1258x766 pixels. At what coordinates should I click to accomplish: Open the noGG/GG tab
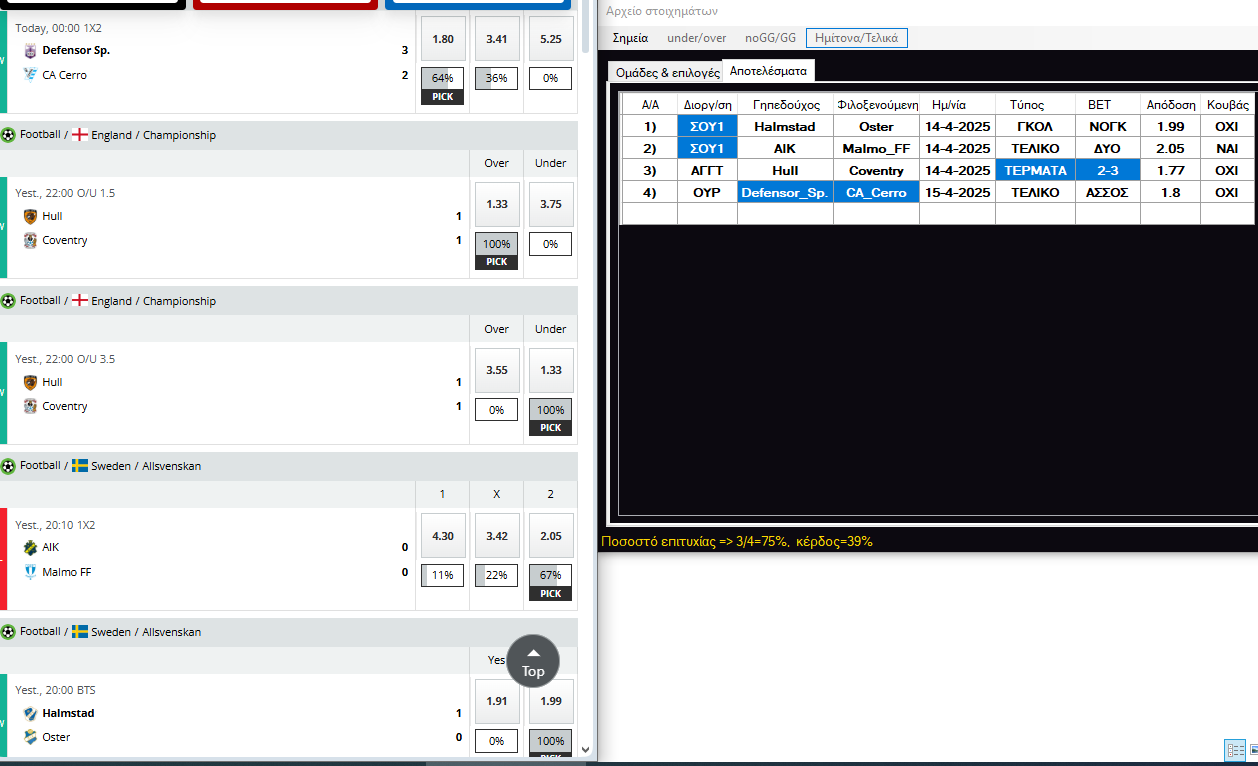(770, 38)
